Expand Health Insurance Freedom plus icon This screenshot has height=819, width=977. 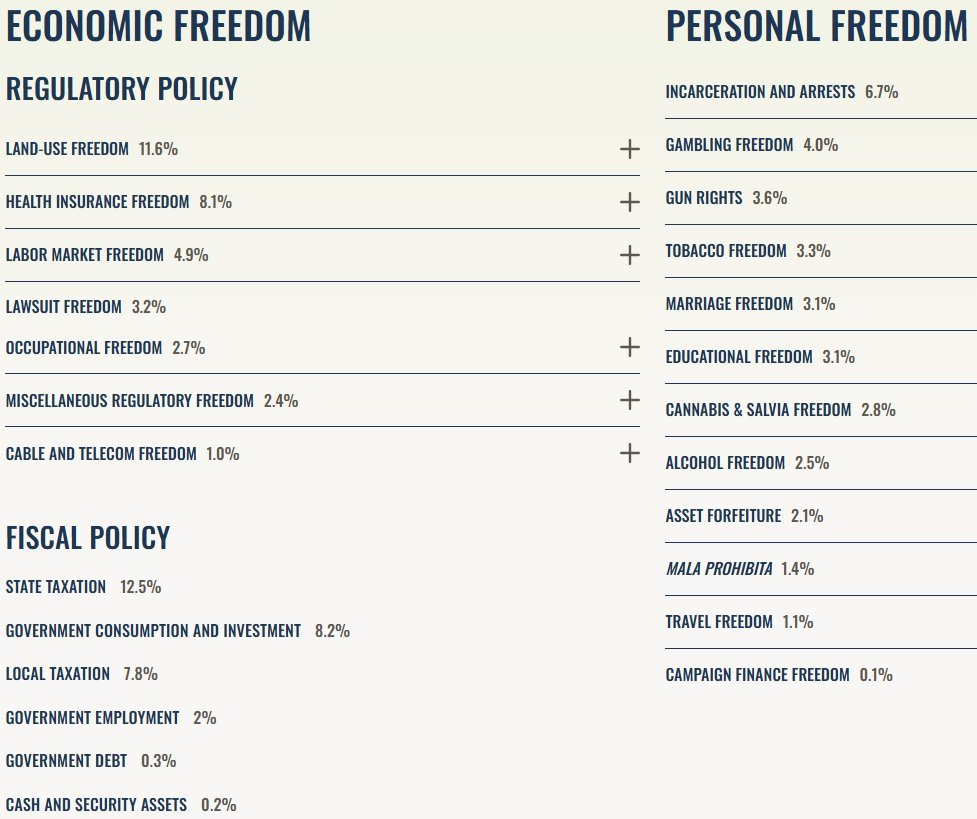click(x=629, y=203)
